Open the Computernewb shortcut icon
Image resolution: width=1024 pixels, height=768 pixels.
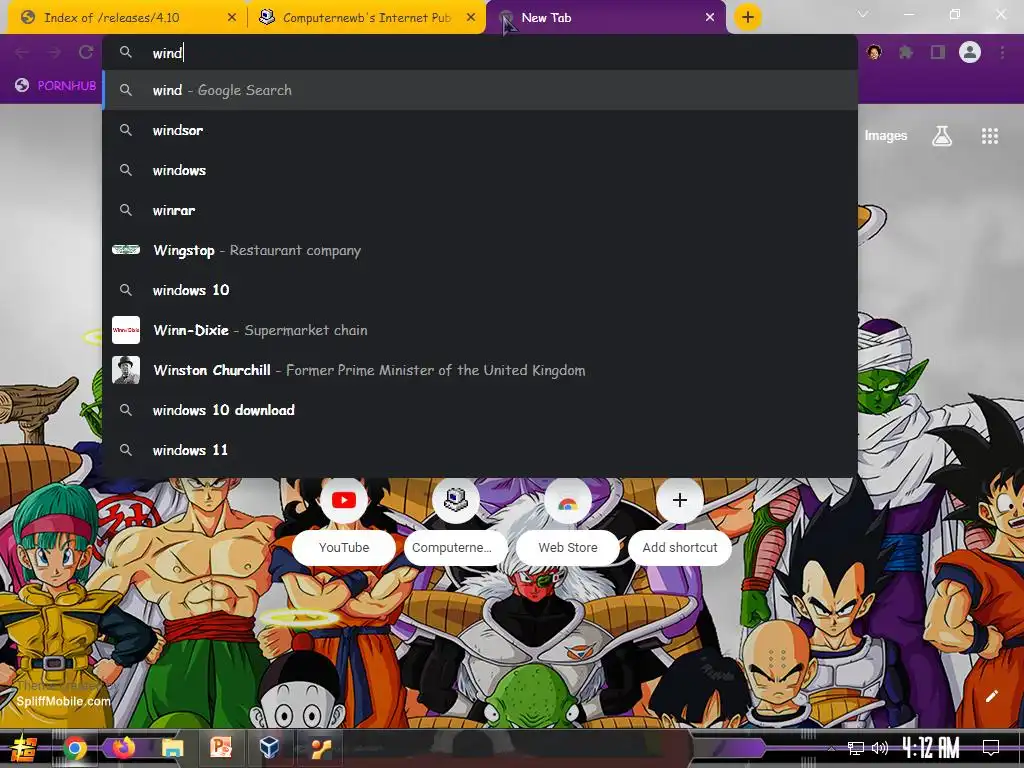coord(456,500)
